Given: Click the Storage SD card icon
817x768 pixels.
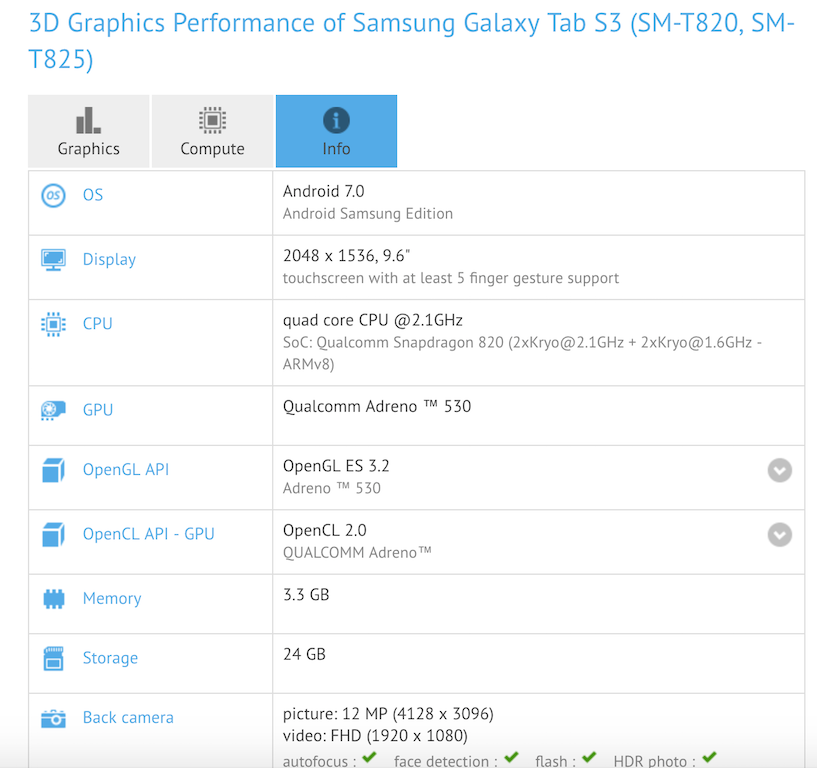Looking at the screenshot, I should click(x=53, y=658).
